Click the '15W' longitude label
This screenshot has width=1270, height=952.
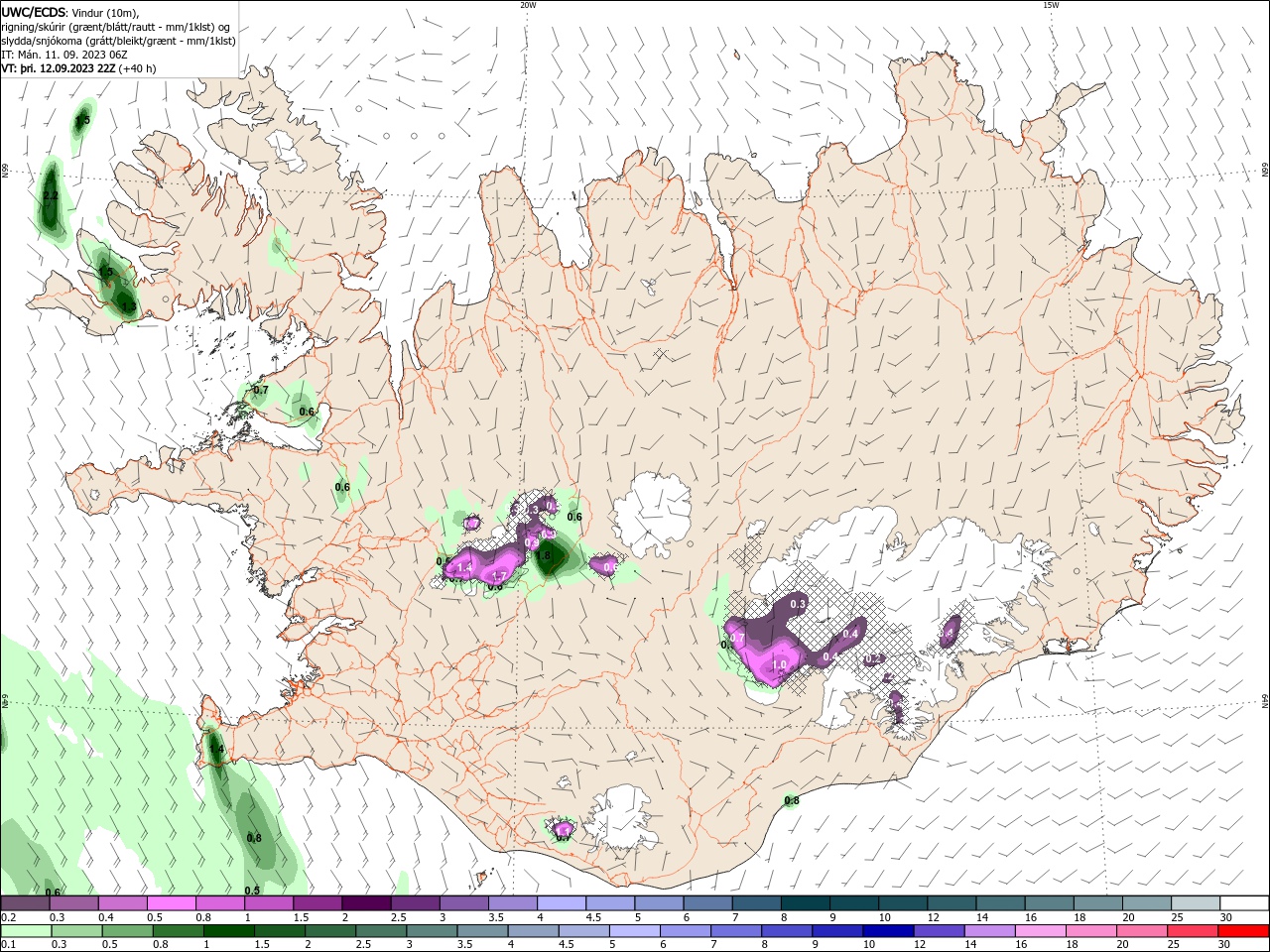(x=1051, y=5)
